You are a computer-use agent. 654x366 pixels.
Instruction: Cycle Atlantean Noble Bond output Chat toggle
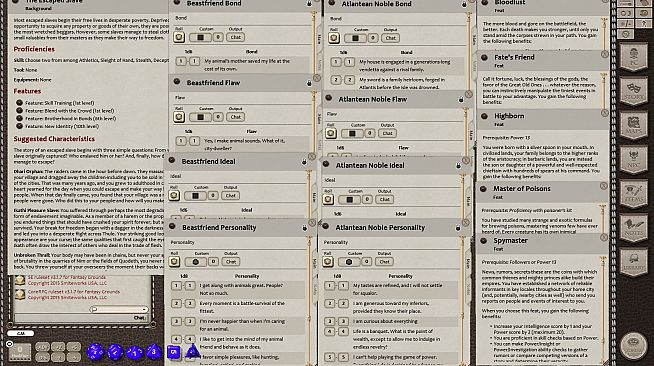(x=390, y=38)
